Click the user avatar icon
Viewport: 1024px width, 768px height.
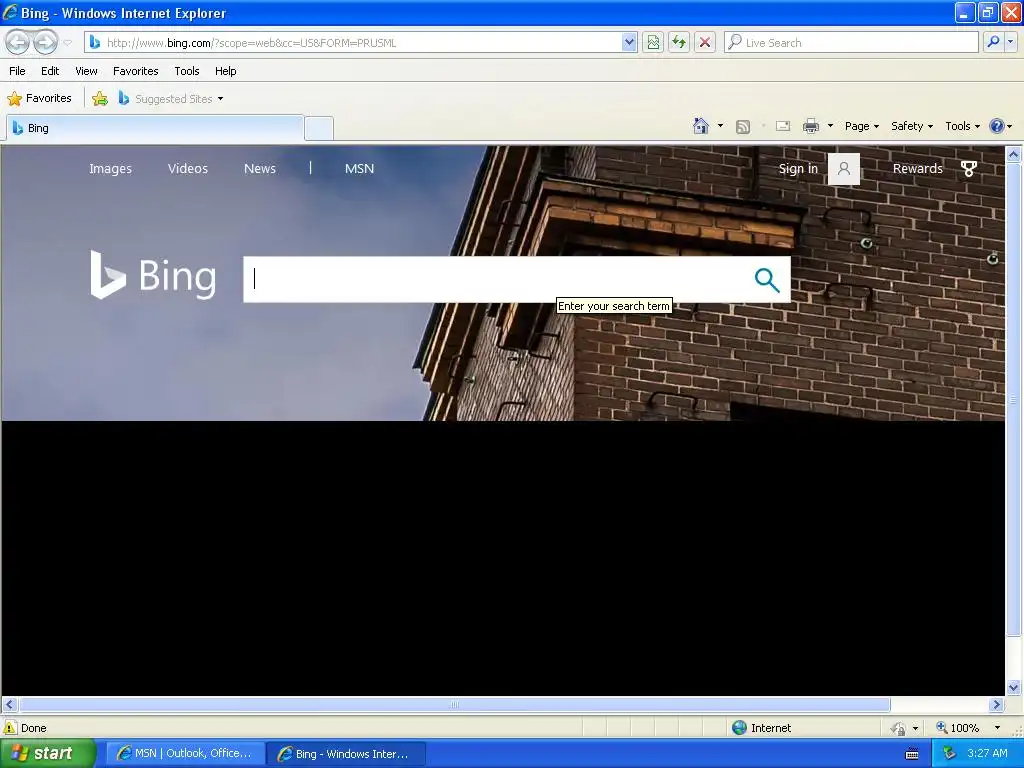(x=844, y=169)
